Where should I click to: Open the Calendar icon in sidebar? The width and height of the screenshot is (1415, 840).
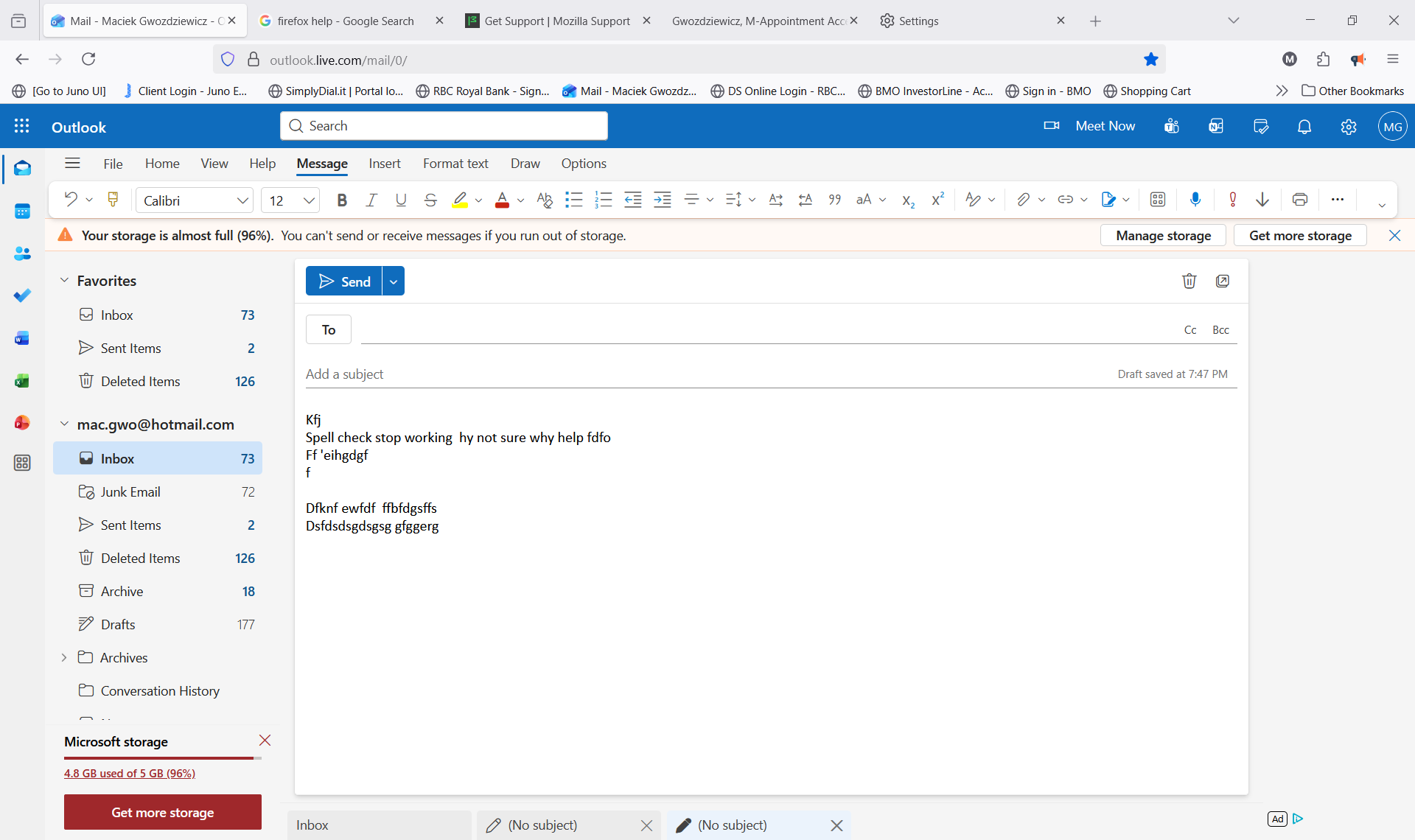[x=22, y=211]
